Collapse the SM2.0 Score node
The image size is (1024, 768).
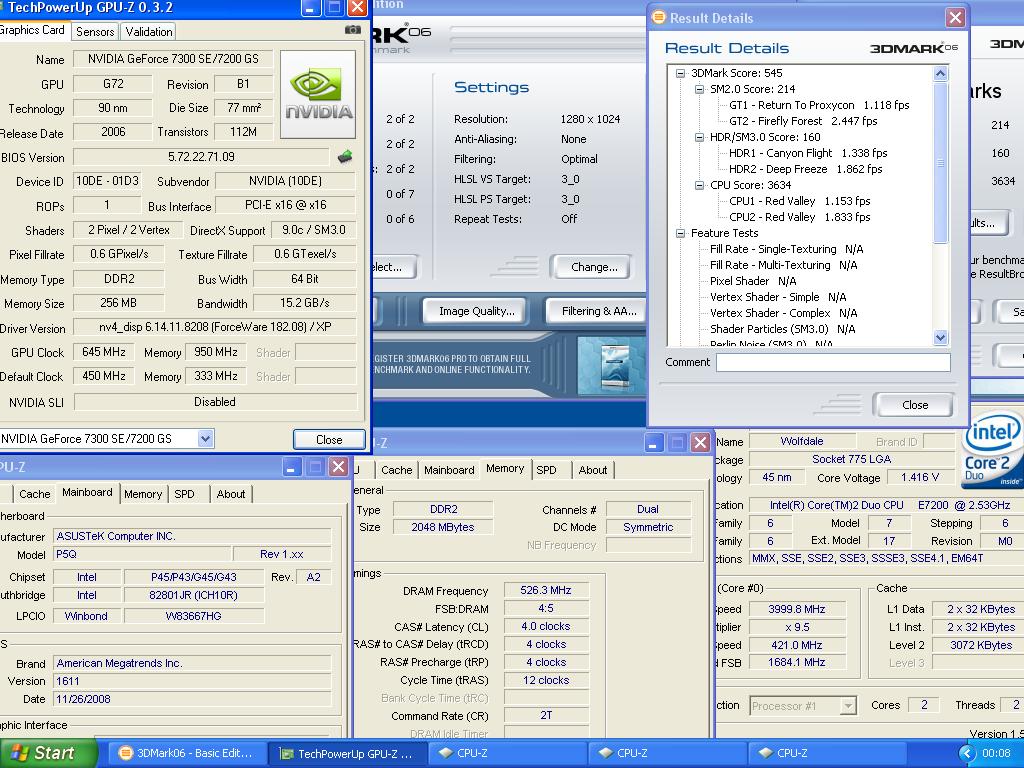[699, 89]
